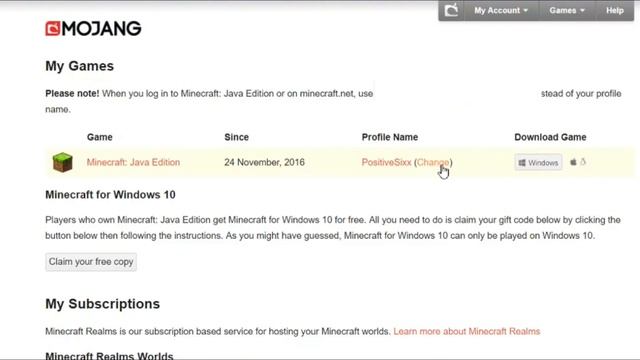
Task: Click the Claim your free copy button
Action: (91, 262)
